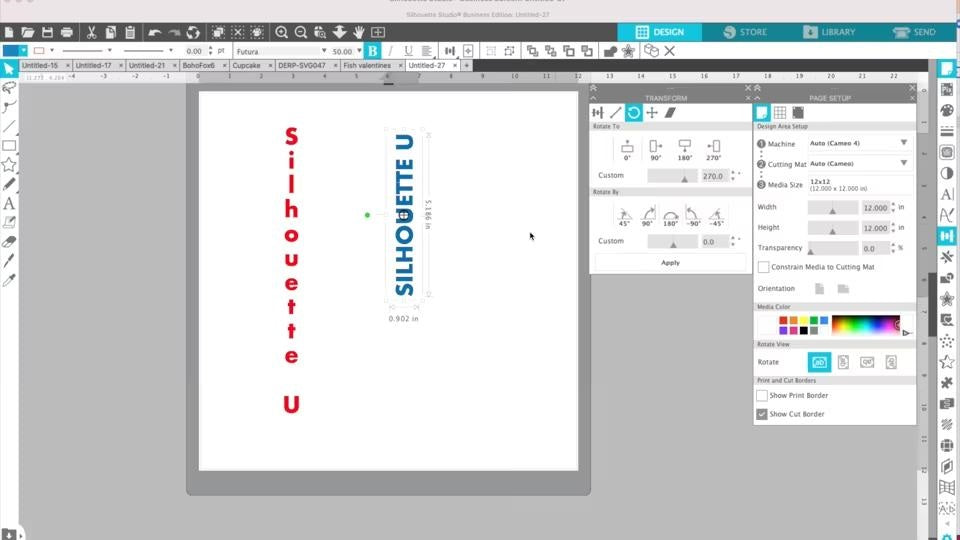Uncheck Show Cut Border checkbox

tap(762, 414)
